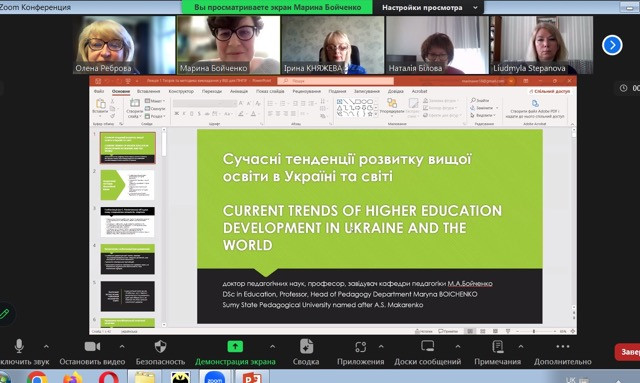
Task: Expand audio options arrow next to microphone
Action: [46, 347]
